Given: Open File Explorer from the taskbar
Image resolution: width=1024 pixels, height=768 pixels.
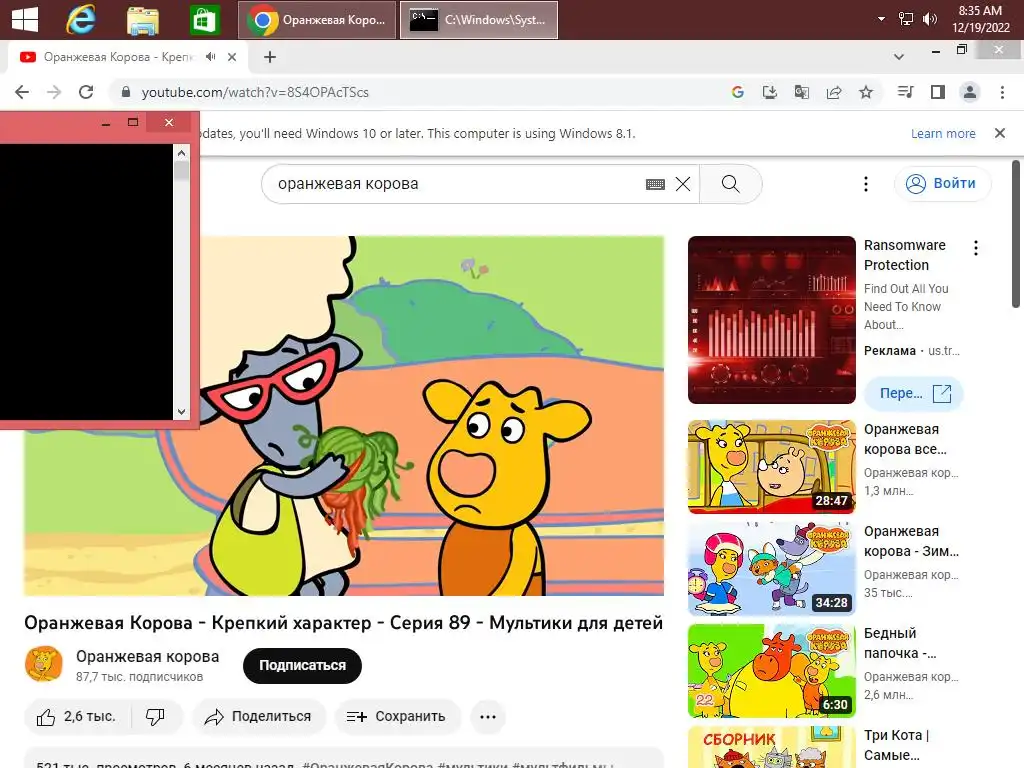Looking at the screenshot, I should coord(142,20).
